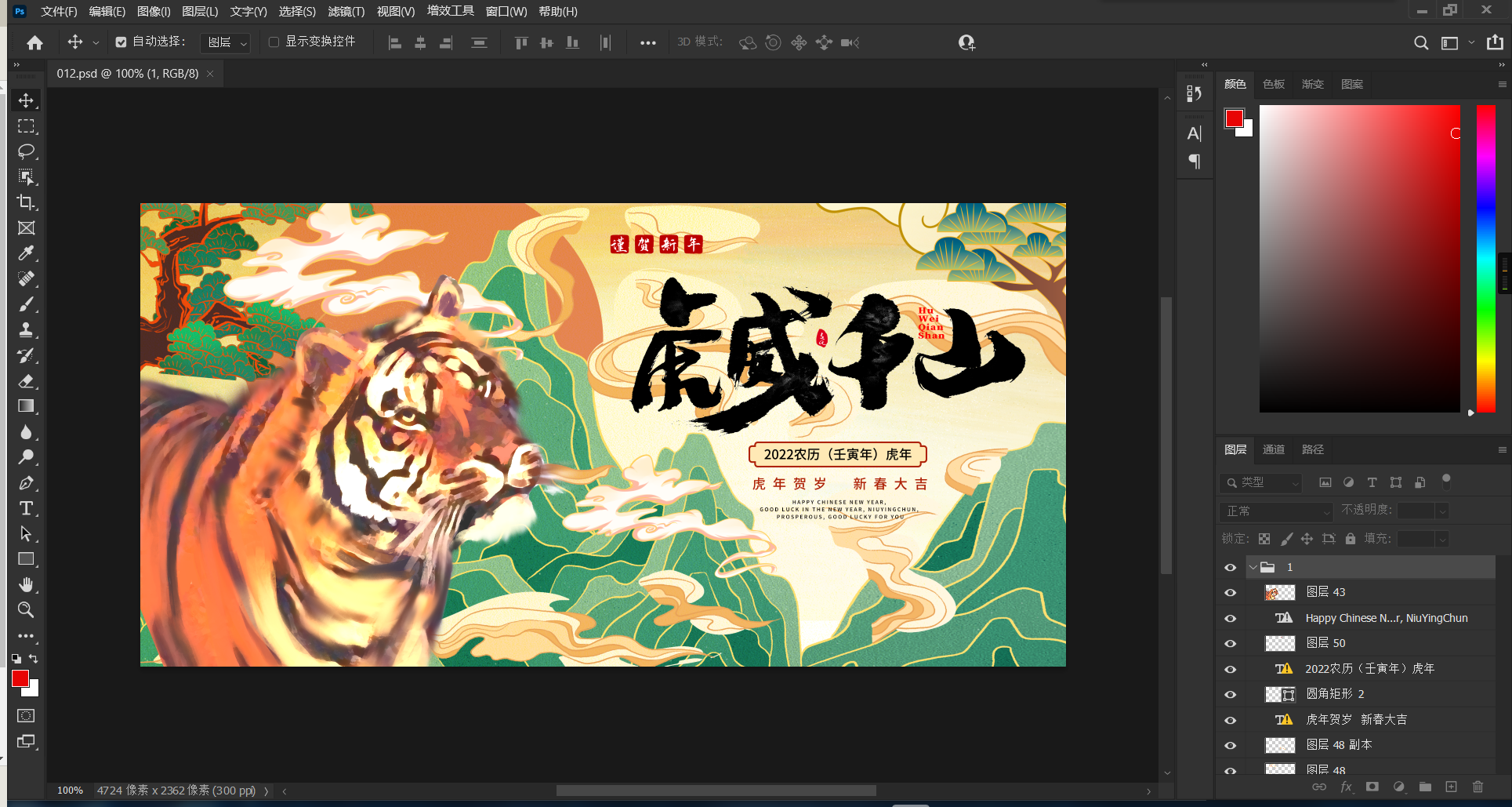The height and width of the screenshot is (807, 1512).
Task: Select the Lasso tool
Action: (x=26, y=151)
